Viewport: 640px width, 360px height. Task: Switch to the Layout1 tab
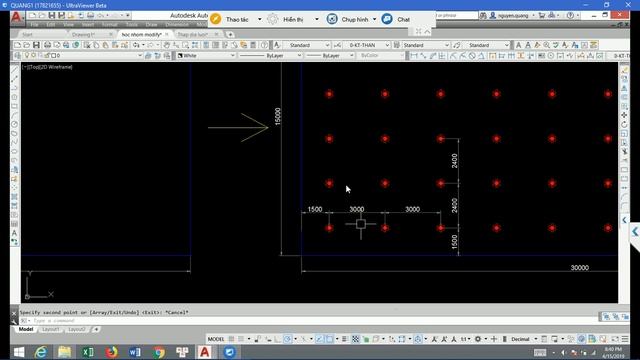click(51, 329)
